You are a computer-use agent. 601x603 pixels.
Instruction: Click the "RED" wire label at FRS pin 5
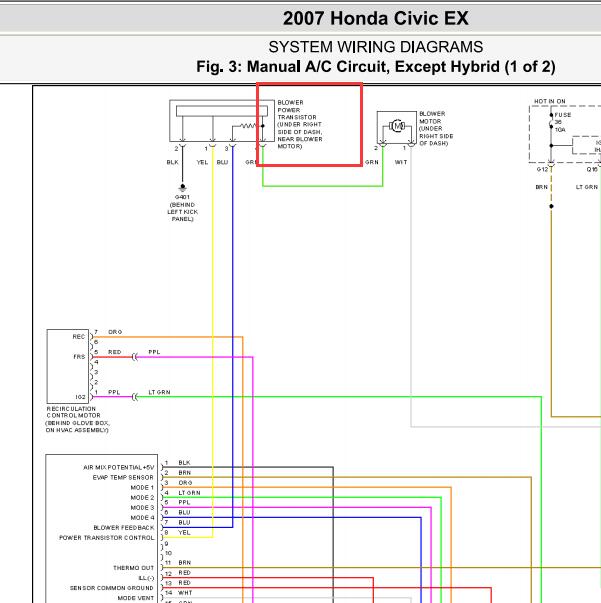[x=115, y=352]
